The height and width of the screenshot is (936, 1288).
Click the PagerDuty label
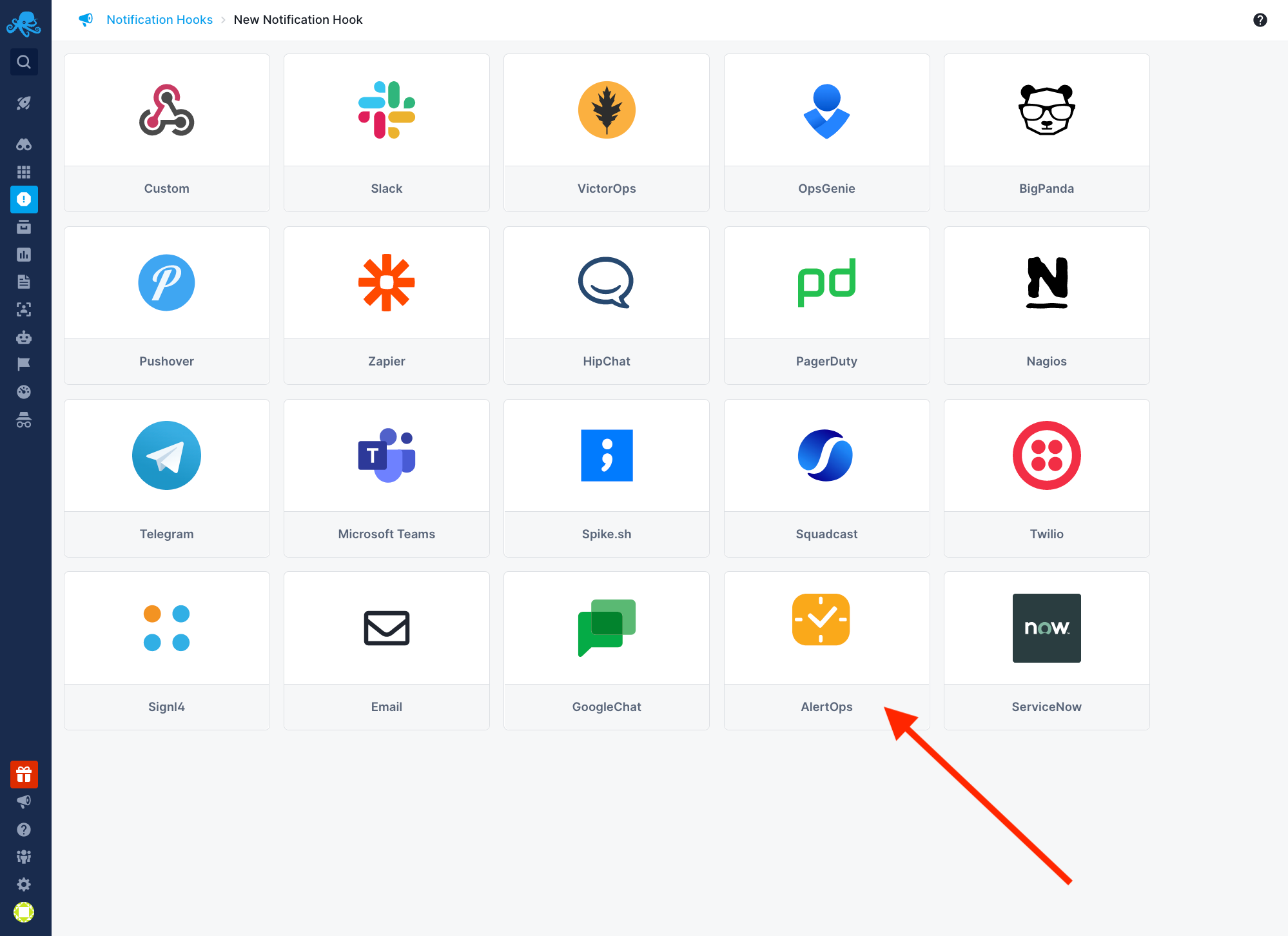826,362
